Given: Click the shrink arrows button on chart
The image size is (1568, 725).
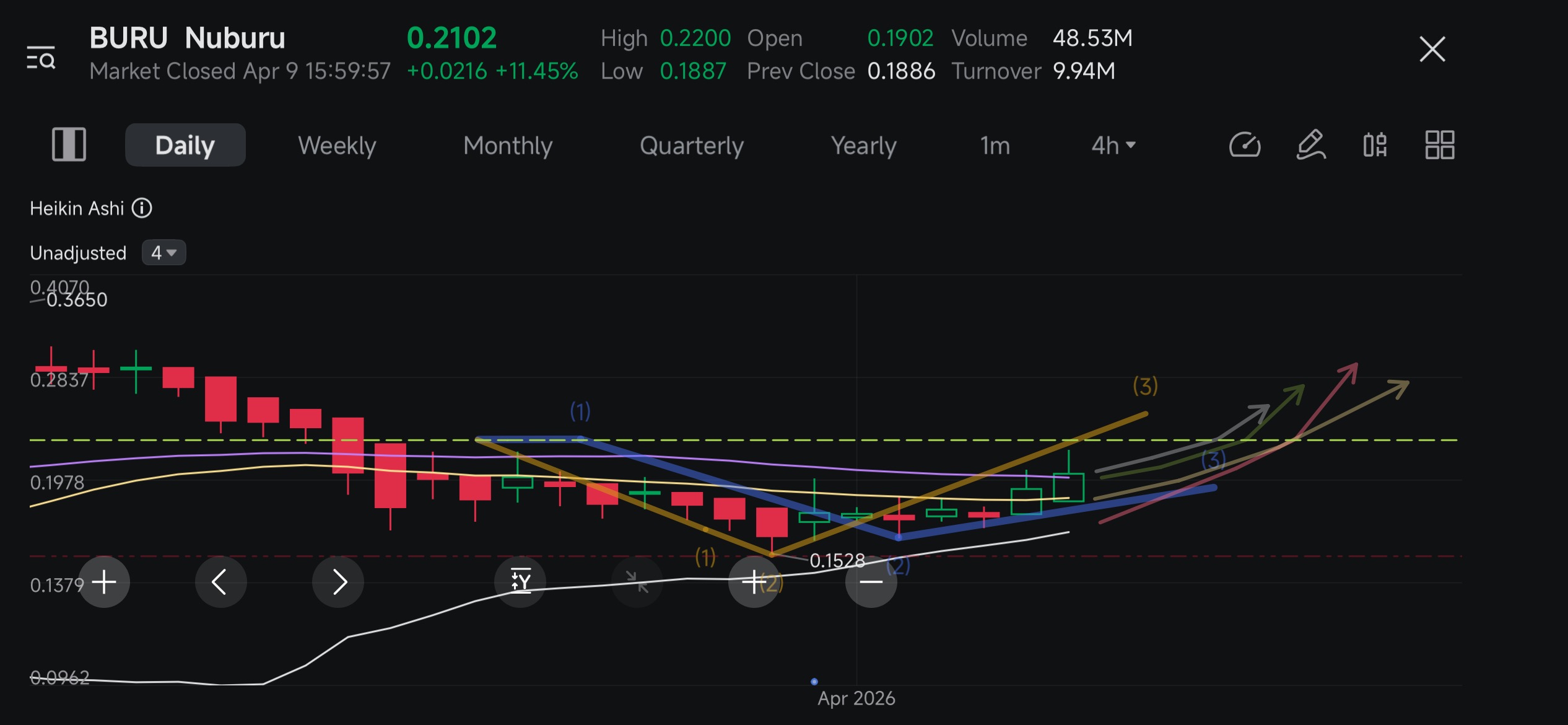Looking at the screenshot, I should (x=637, y=582).
